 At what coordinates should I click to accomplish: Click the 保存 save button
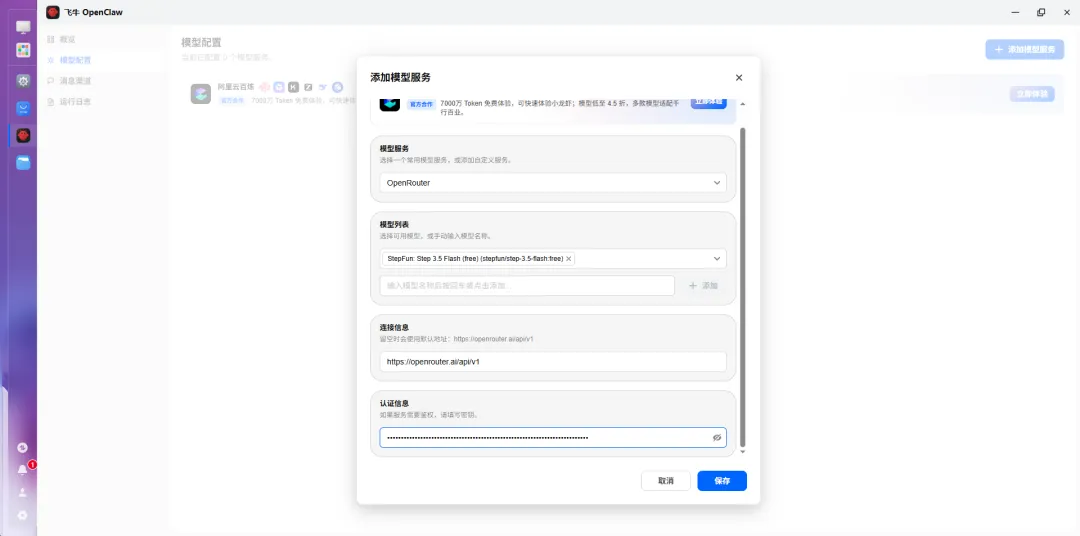point(722,481)
